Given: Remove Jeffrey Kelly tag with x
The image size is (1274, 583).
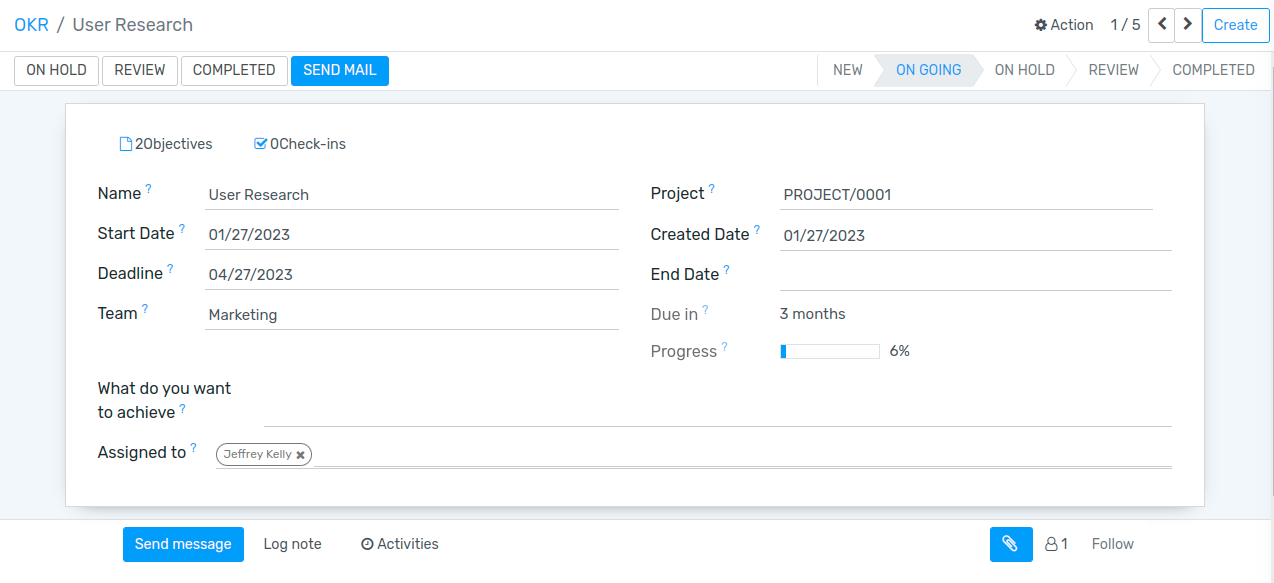Looking at the screenshot, I should point(300,455).
